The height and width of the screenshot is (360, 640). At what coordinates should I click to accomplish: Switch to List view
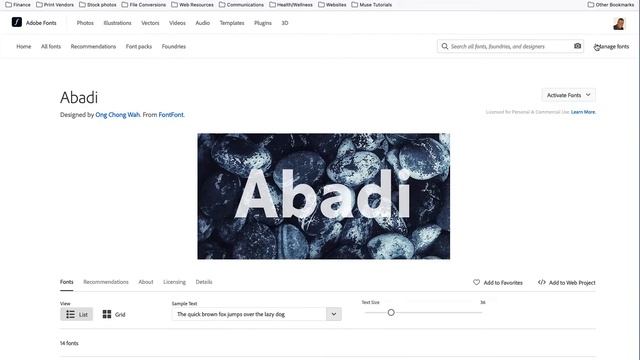(x=77, y=314)
